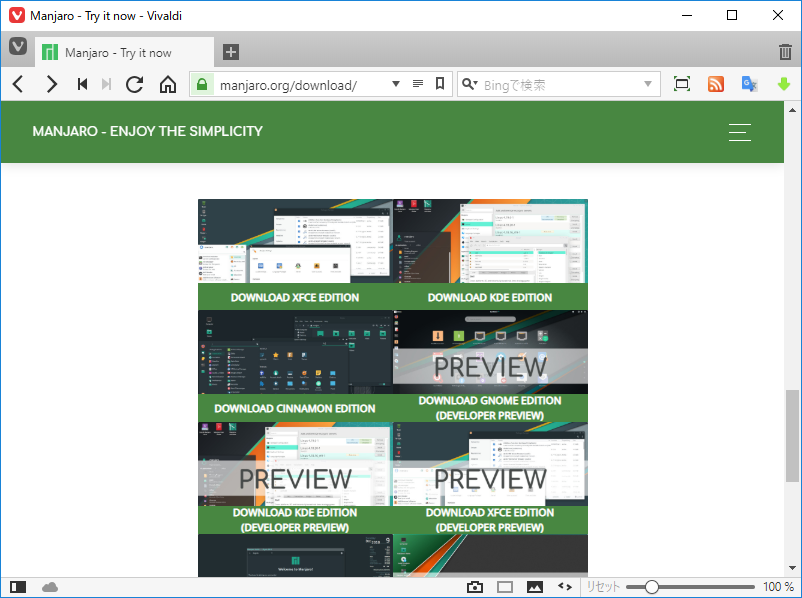This screenshot has width=802, height=598.
Task: Expand search field history dropdown
Action: click(648, 84)
